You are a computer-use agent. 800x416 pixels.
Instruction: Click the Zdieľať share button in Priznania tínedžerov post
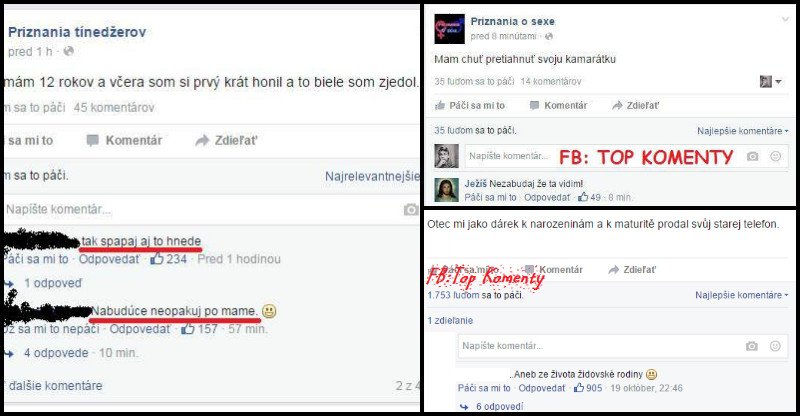227,140
